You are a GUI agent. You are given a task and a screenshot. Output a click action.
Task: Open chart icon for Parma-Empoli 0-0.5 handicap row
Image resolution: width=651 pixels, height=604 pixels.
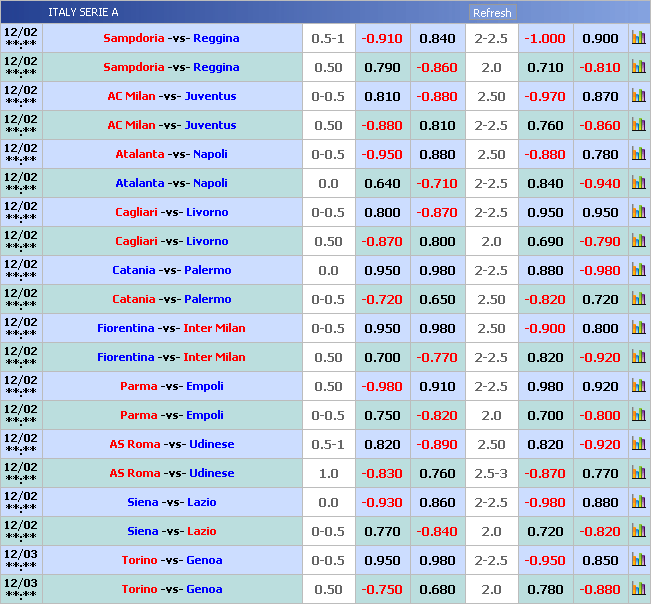638,415
